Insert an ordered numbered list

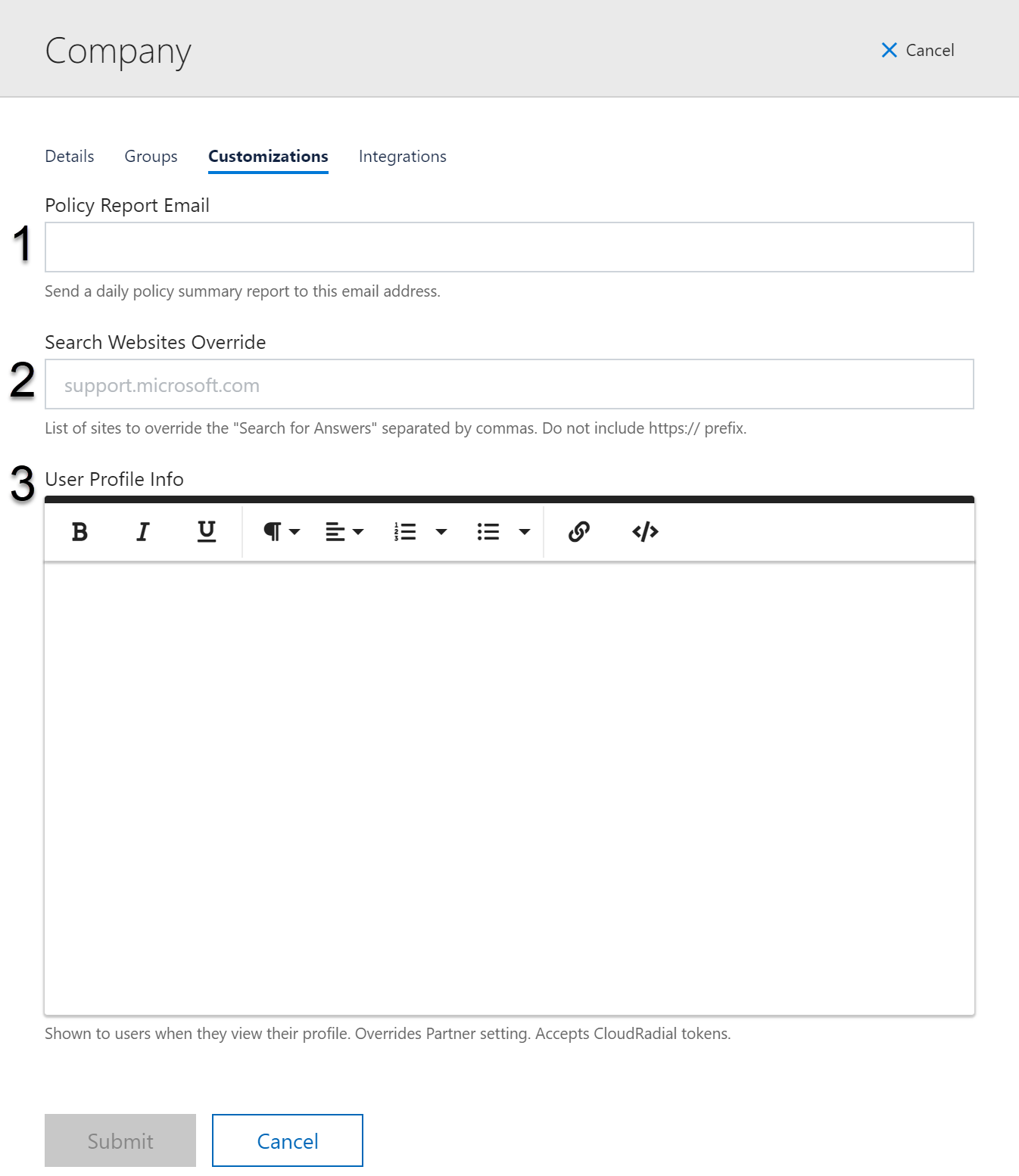tap(405, 532)
